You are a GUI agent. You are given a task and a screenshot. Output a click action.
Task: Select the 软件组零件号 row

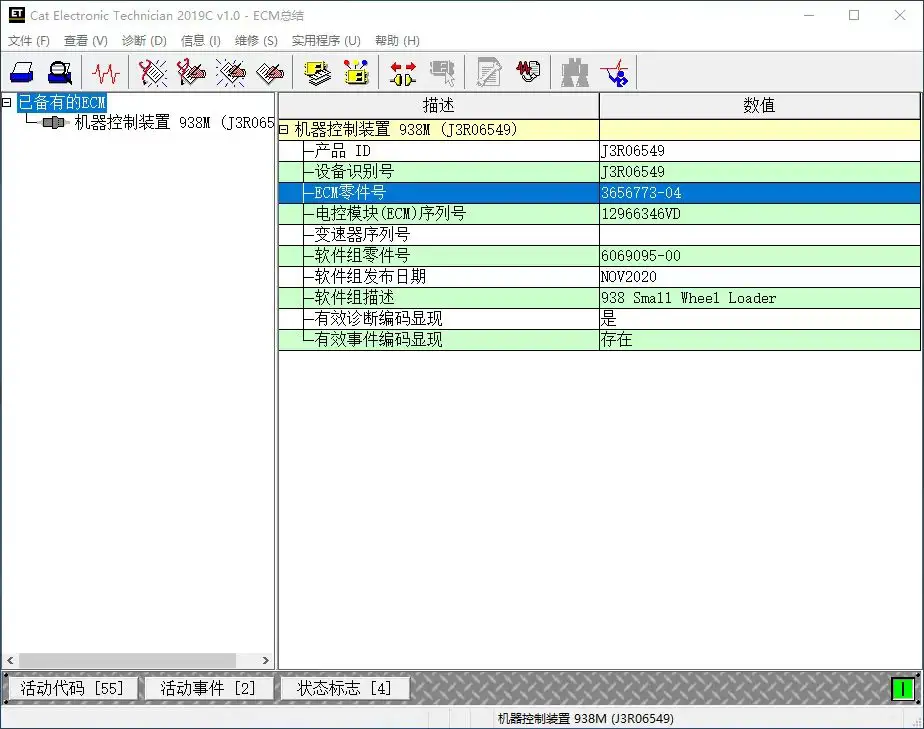coord(599,256)
